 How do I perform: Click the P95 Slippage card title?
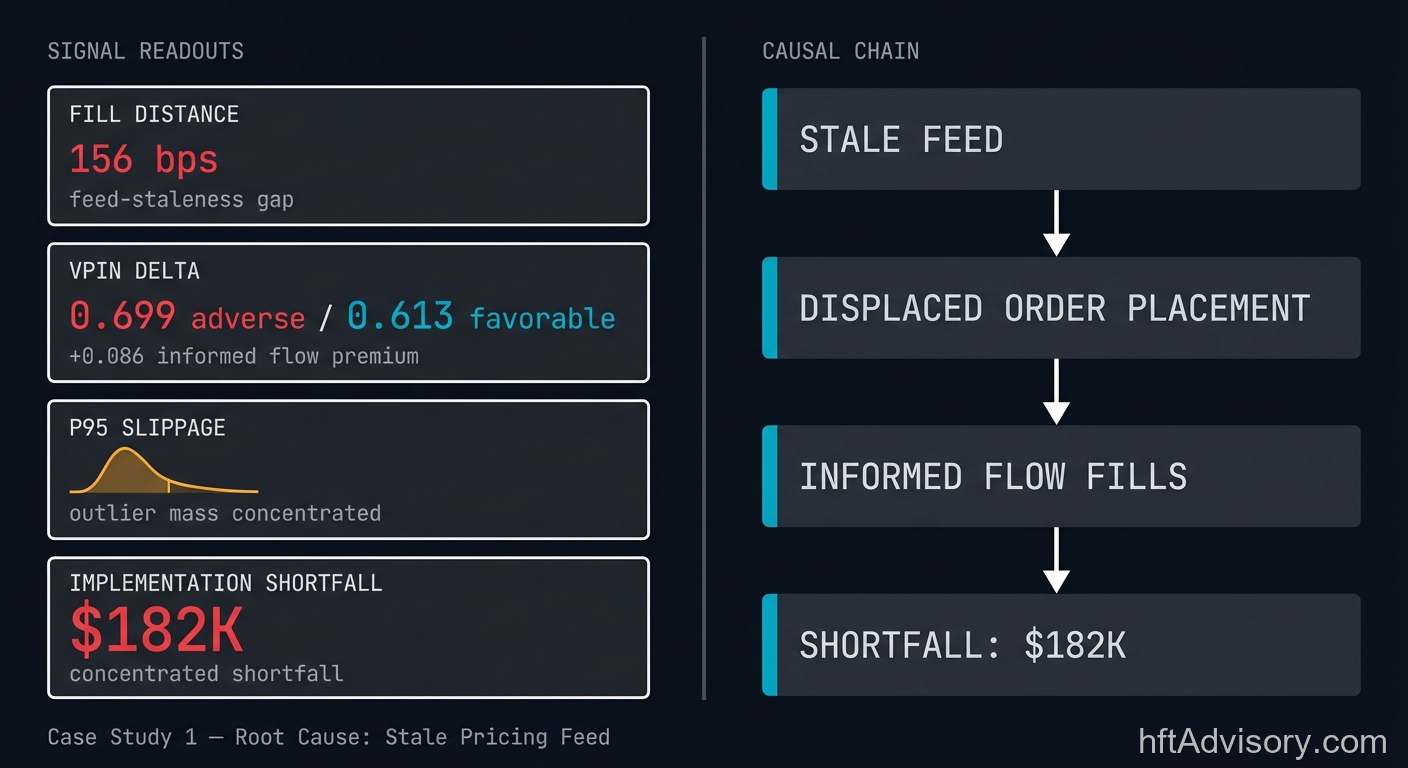click(147, 428)
